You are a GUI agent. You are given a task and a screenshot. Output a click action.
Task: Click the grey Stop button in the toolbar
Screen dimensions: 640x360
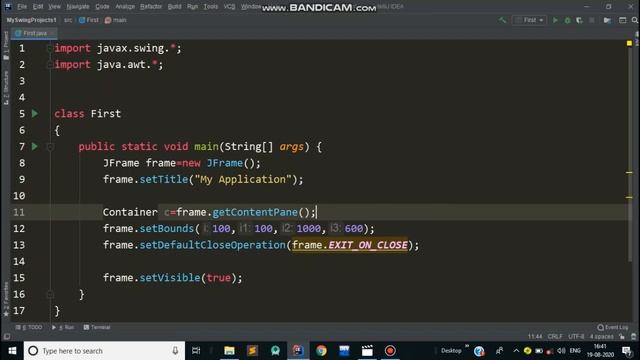592,20
